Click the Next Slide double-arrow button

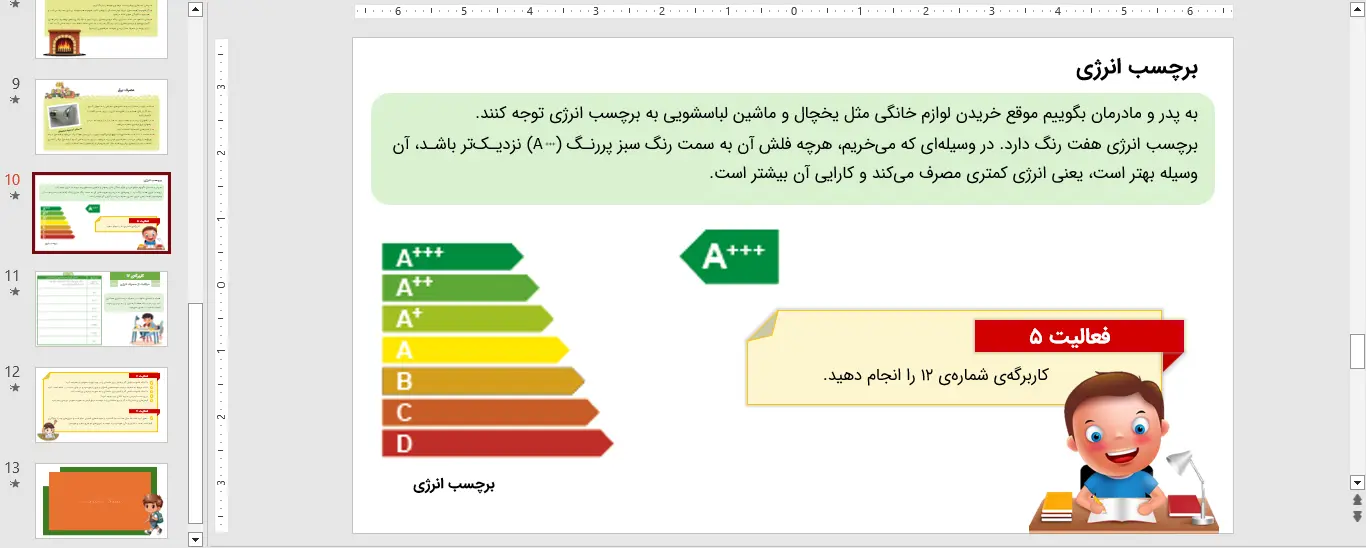[x=1357, y=516]
